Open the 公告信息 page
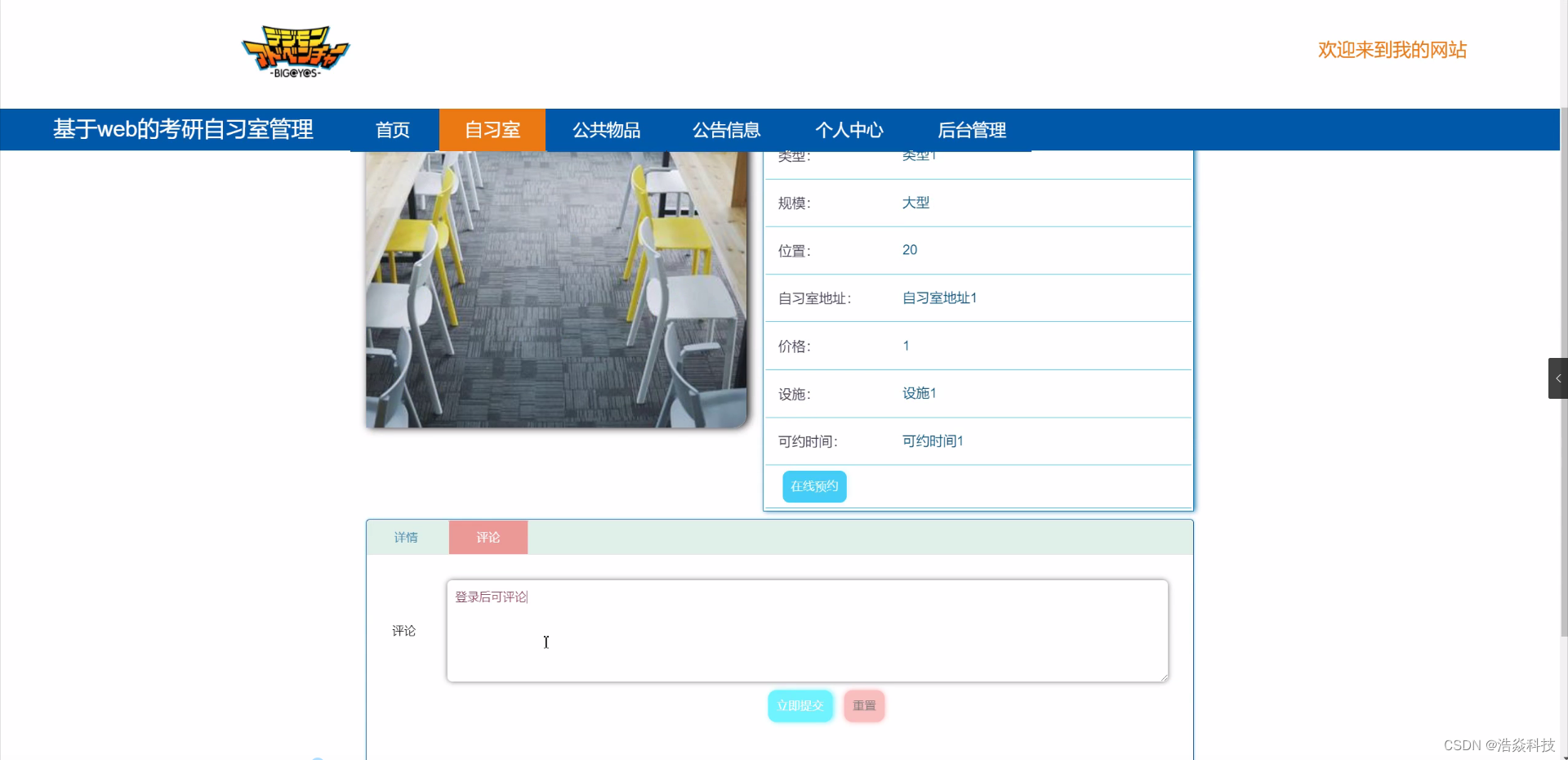 click(x=726, y=130)
